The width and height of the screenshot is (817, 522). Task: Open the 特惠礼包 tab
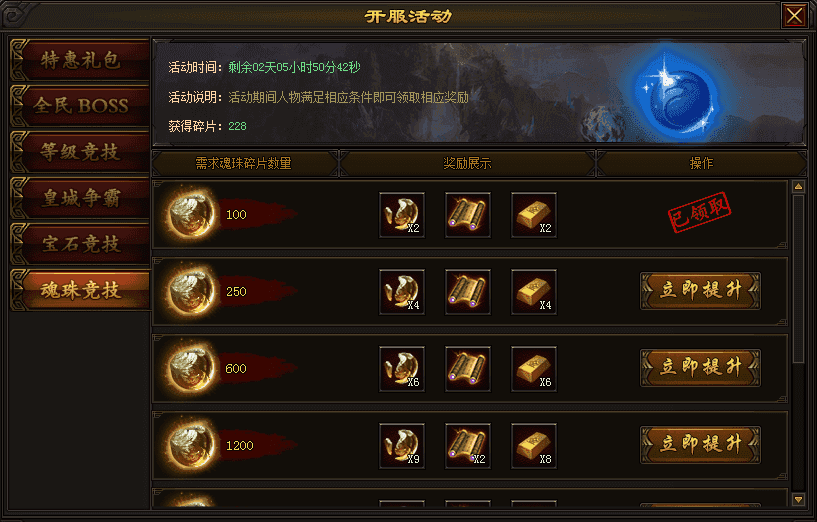pos(80,60)
